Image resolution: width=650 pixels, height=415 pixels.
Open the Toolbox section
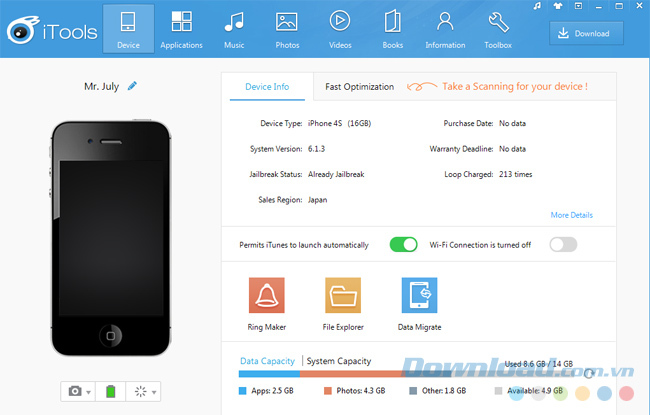[498, 29]
